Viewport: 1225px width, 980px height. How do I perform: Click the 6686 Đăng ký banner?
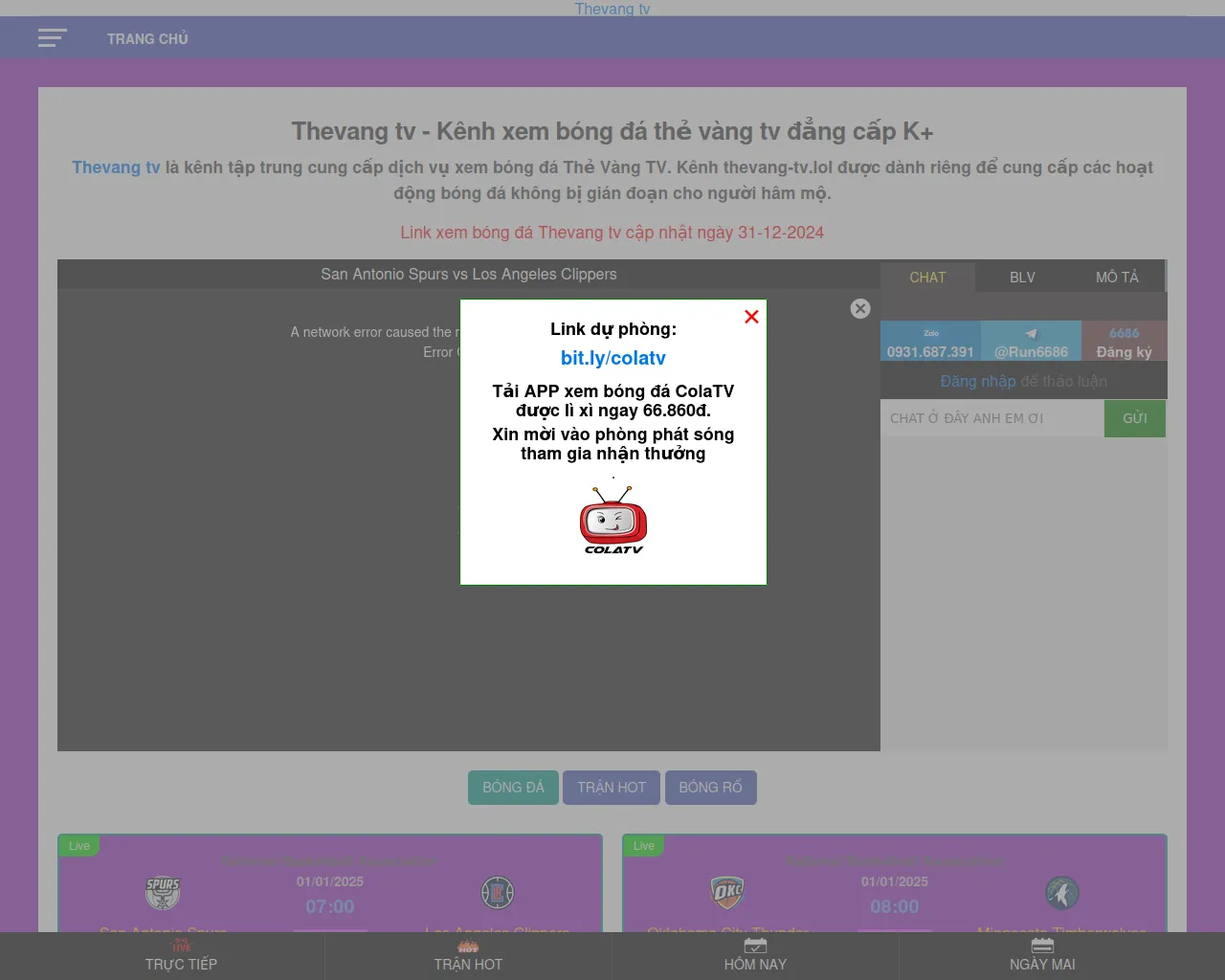[1124, 341]
